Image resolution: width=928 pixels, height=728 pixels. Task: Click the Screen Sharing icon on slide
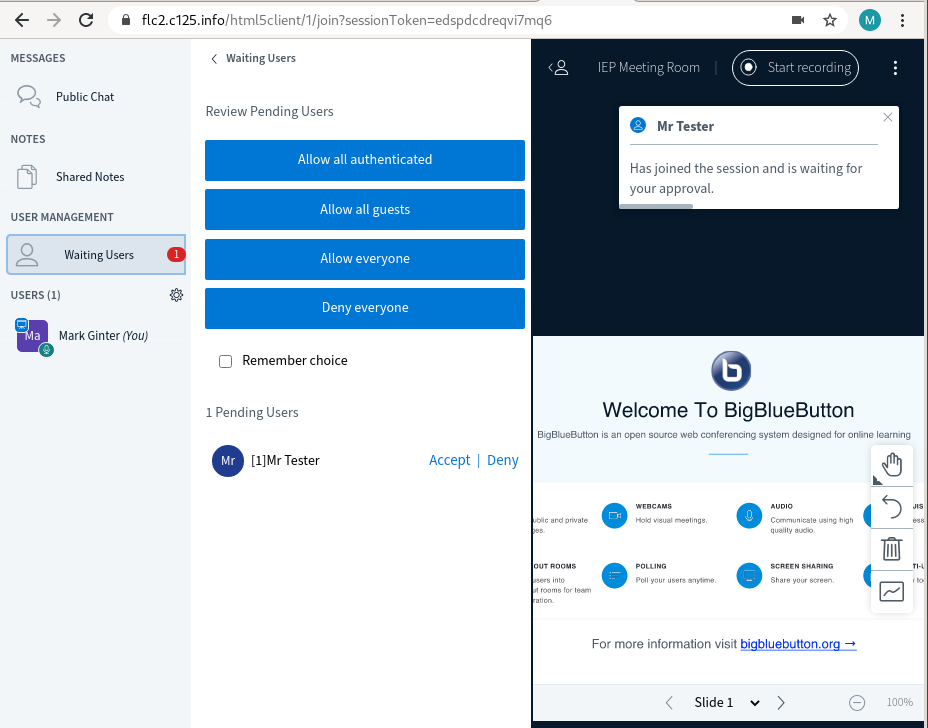coord(749,575)
